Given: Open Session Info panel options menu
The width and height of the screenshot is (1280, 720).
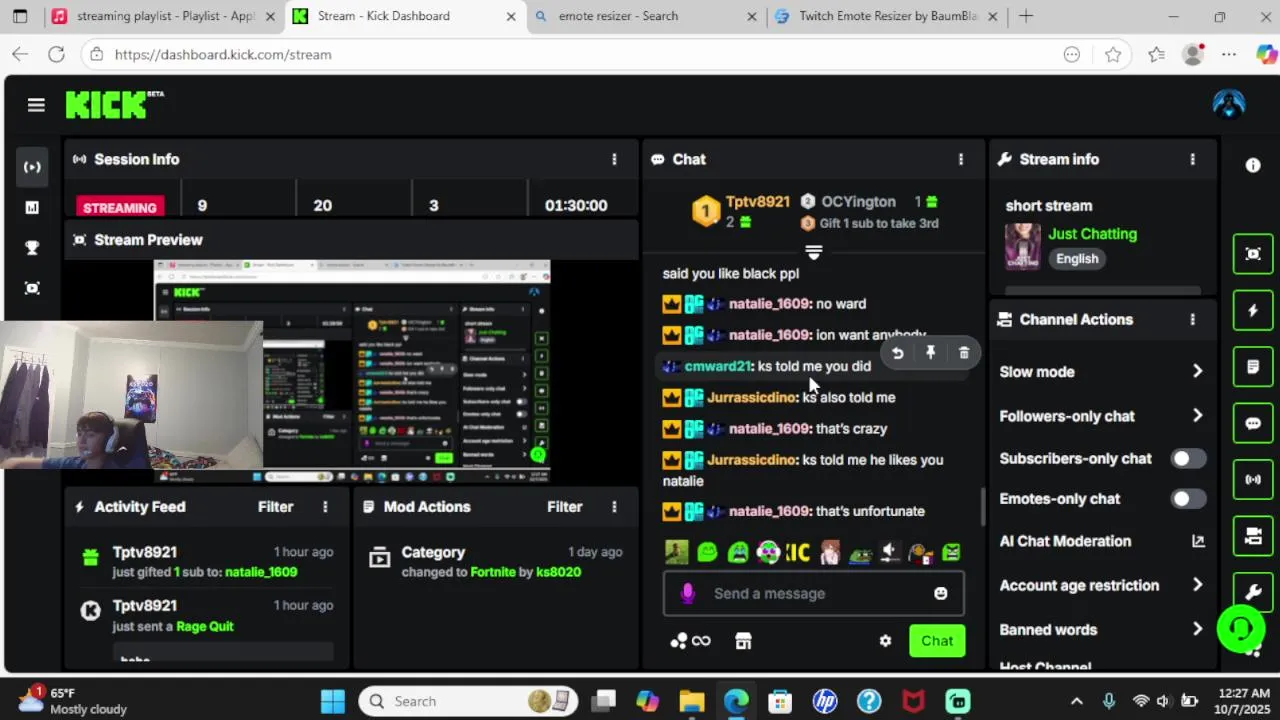Looking at the screenshot, I should 614,159.
